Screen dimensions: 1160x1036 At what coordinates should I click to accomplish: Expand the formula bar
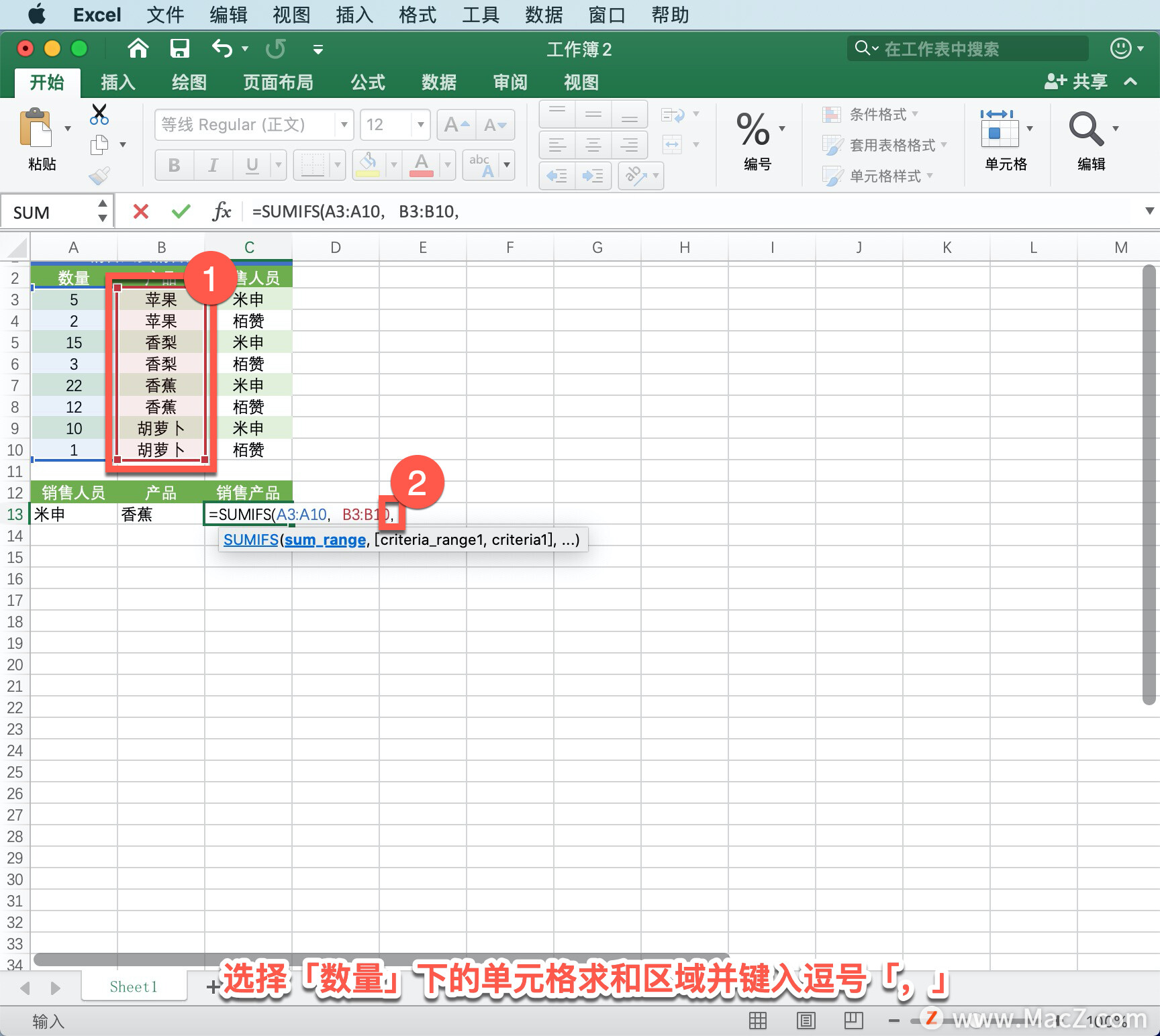[1149, 211]
